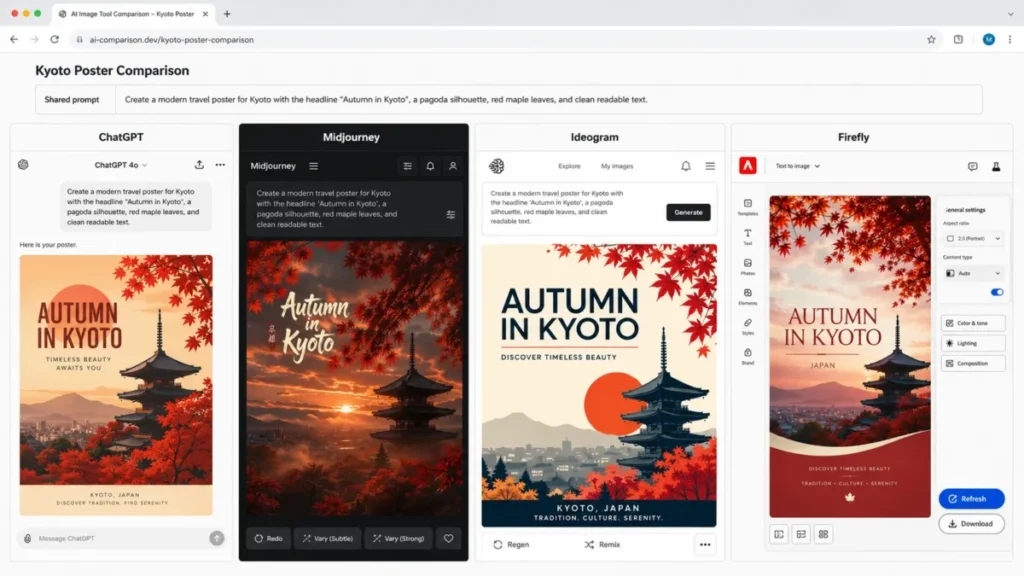Bookmark this page with the star icon

pyautogui.click(x=931, y=39)
